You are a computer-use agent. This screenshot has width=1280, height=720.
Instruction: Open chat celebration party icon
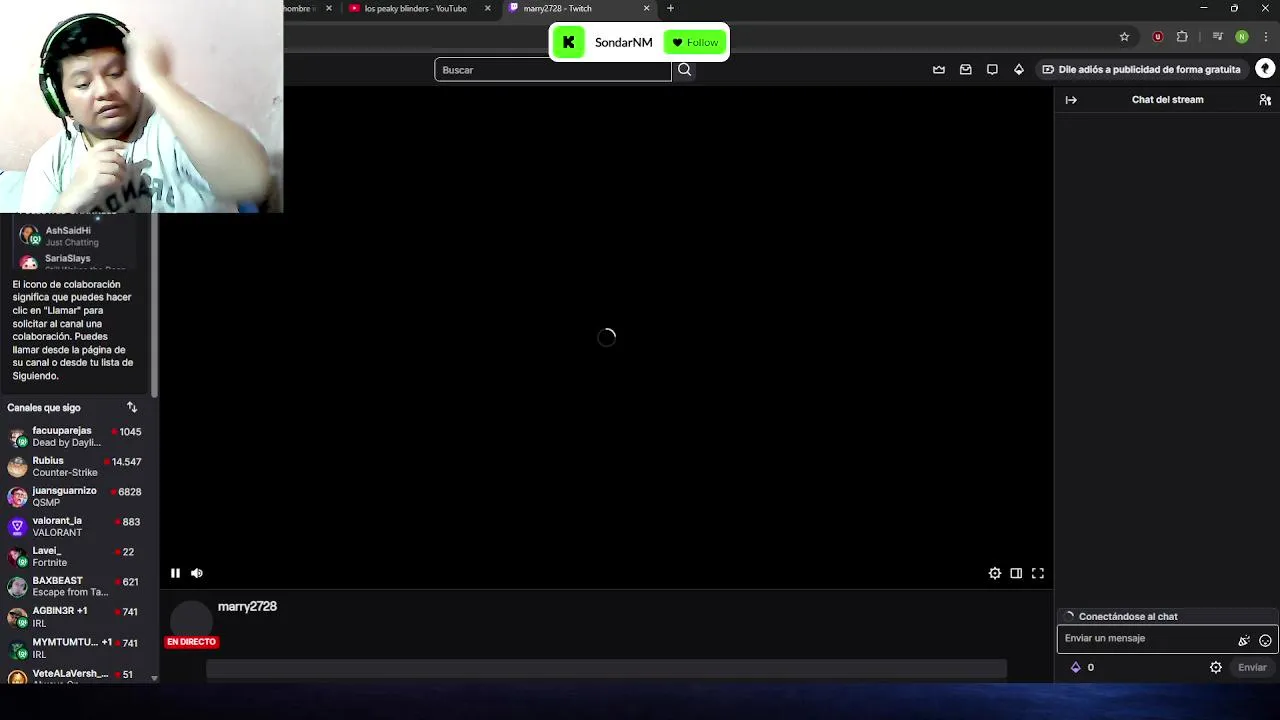[1244, 640]
